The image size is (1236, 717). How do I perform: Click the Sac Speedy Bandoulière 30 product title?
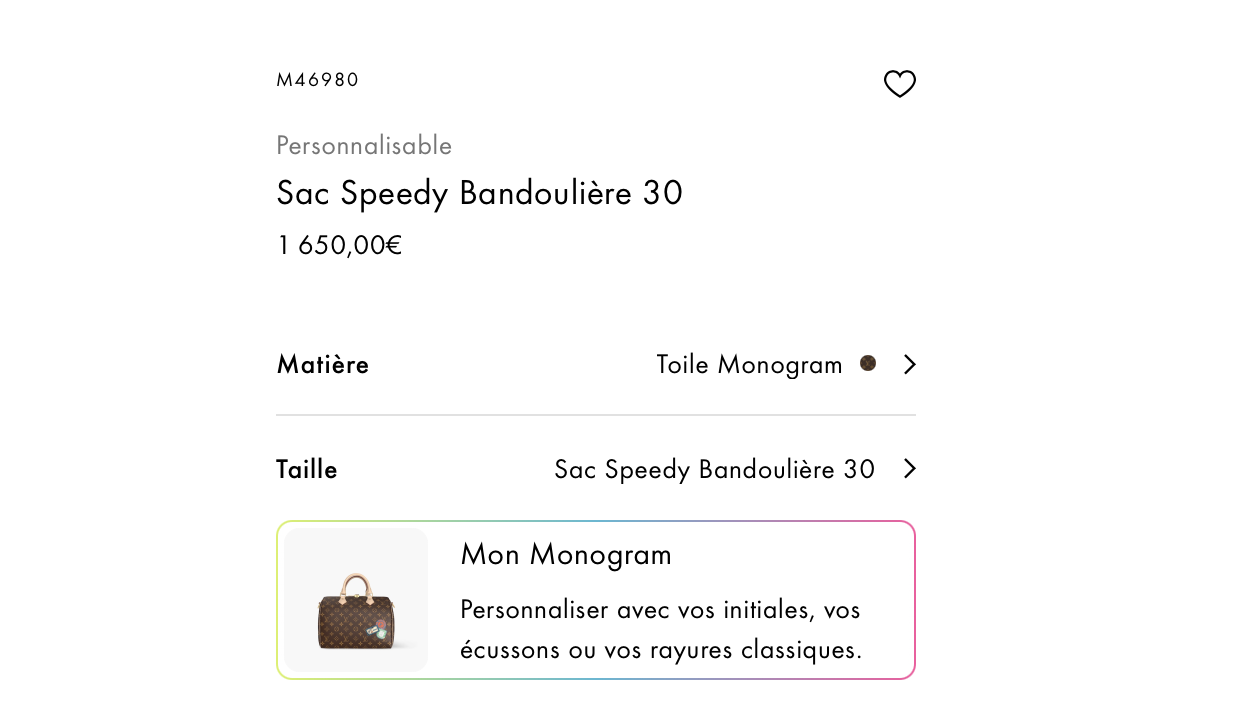(479, 193)
